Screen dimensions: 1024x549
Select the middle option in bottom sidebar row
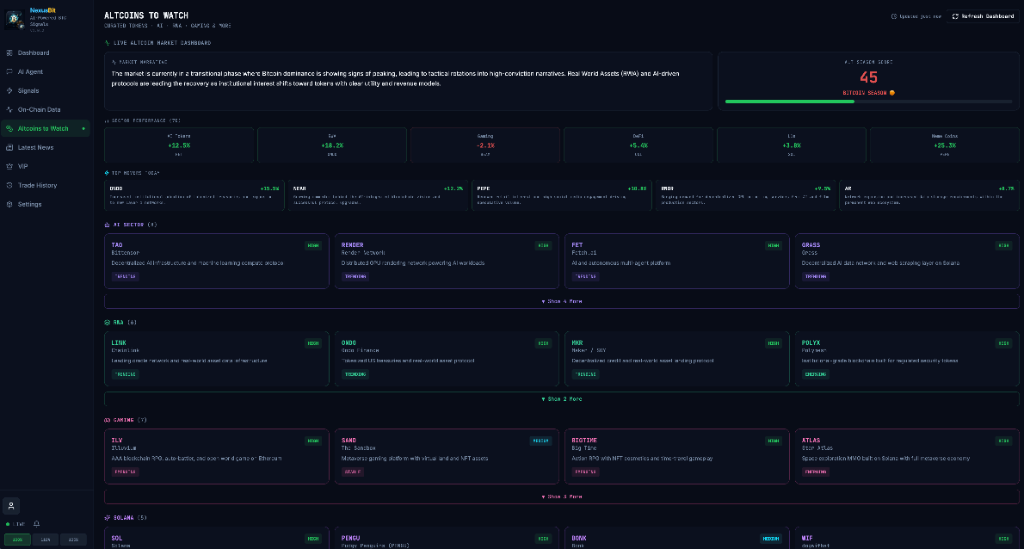46,540
